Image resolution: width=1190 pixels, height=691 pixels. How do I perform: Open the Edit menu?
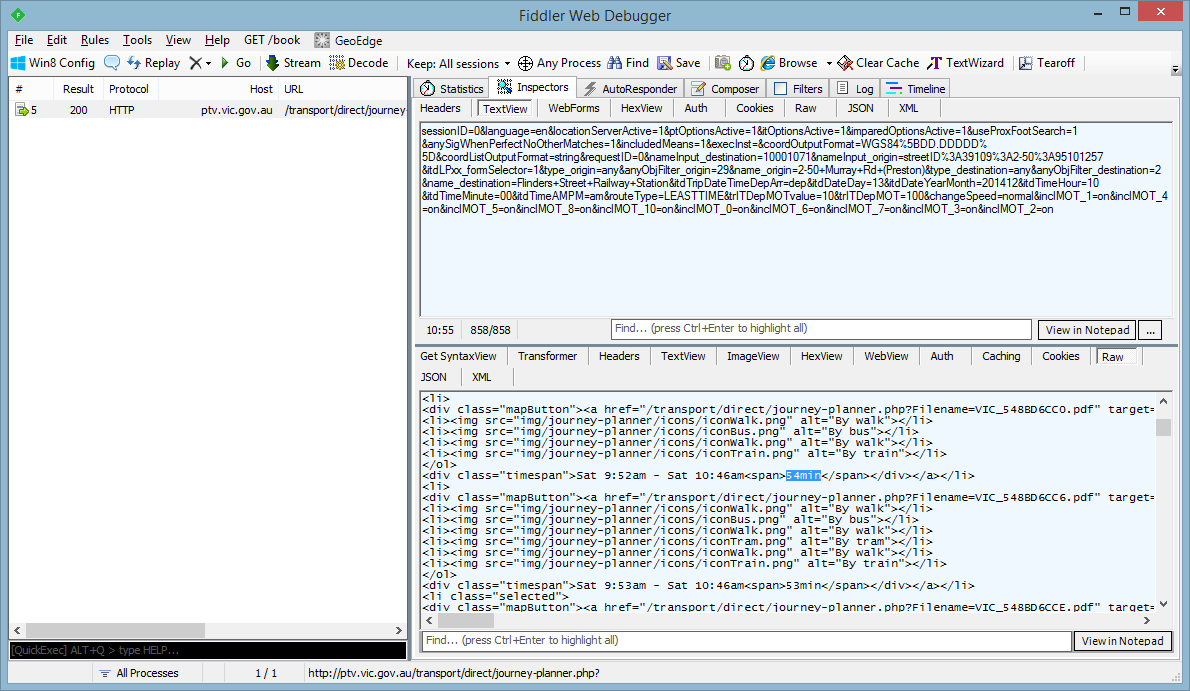(x=56, y=40)
